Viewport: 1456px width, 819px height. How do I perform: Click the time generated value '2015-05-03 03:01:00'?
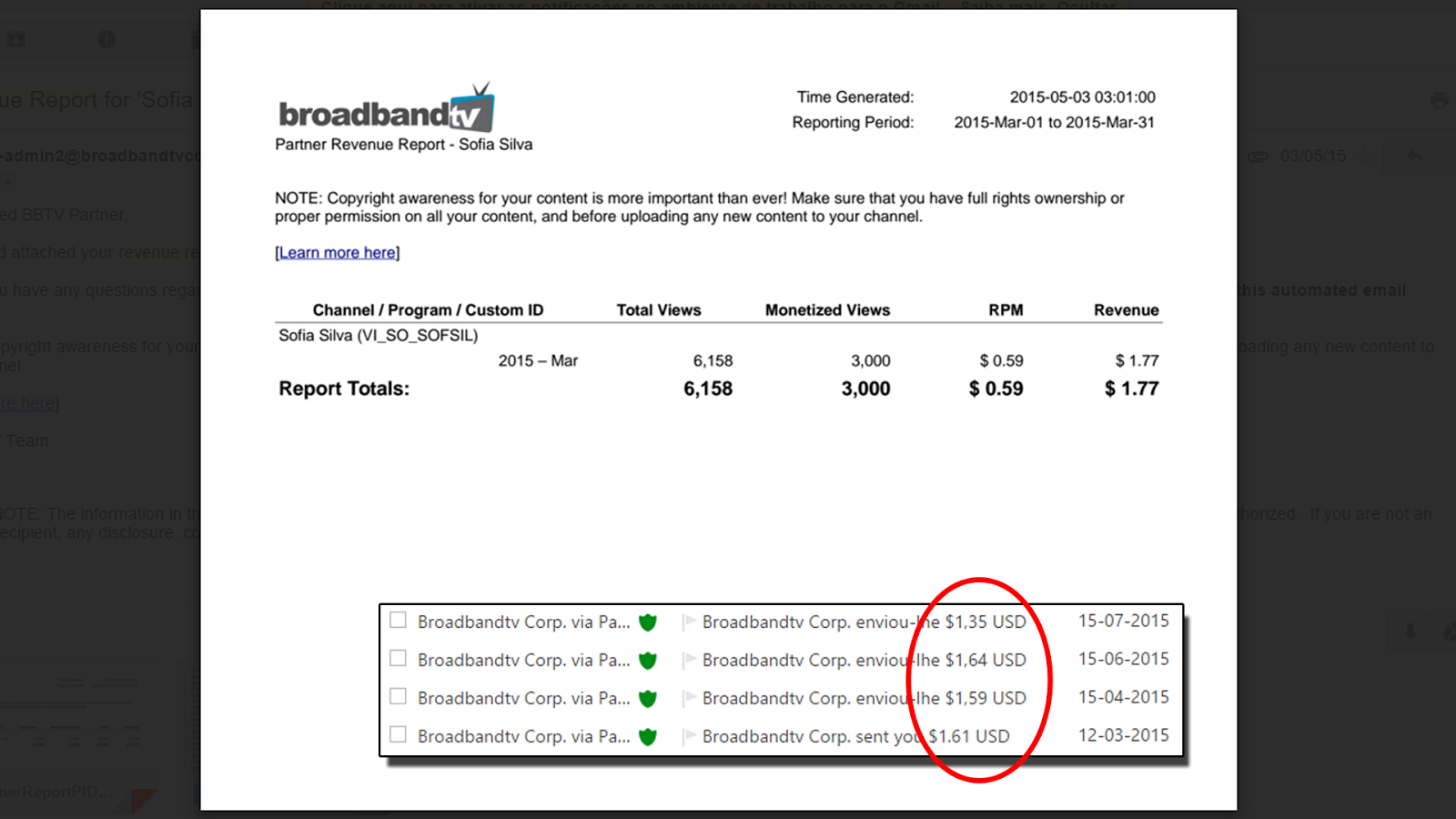(1083, 97)
